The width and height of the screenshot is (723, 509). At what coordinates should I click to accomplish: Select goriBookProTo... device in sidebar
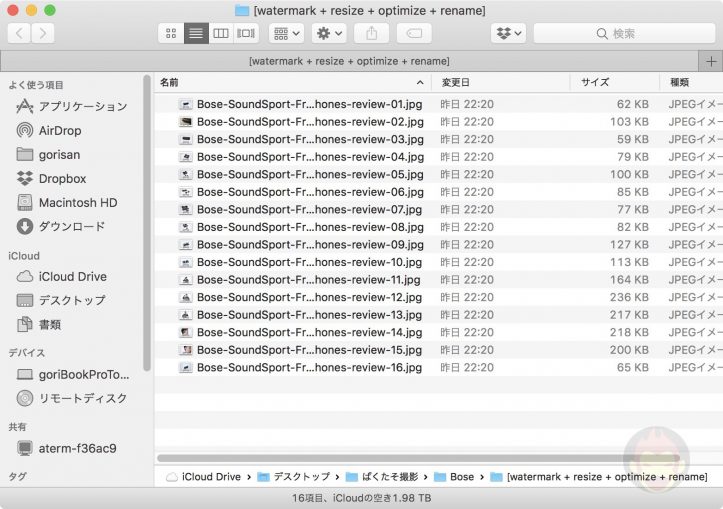pos(73,374)
